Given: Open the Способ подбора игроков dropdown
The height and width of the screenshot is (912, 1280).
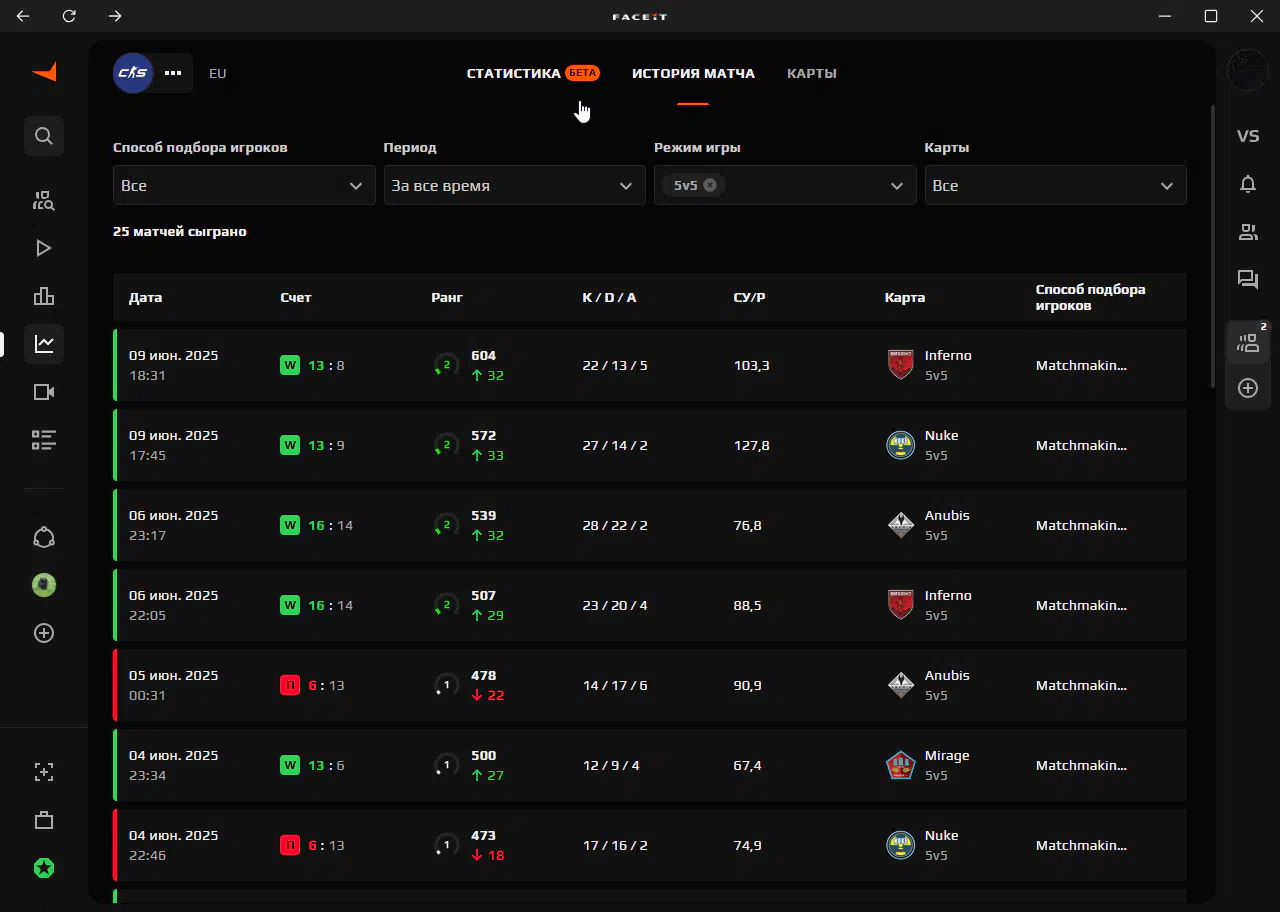Looking at the screenshot, I should click(x=244, y=185).
